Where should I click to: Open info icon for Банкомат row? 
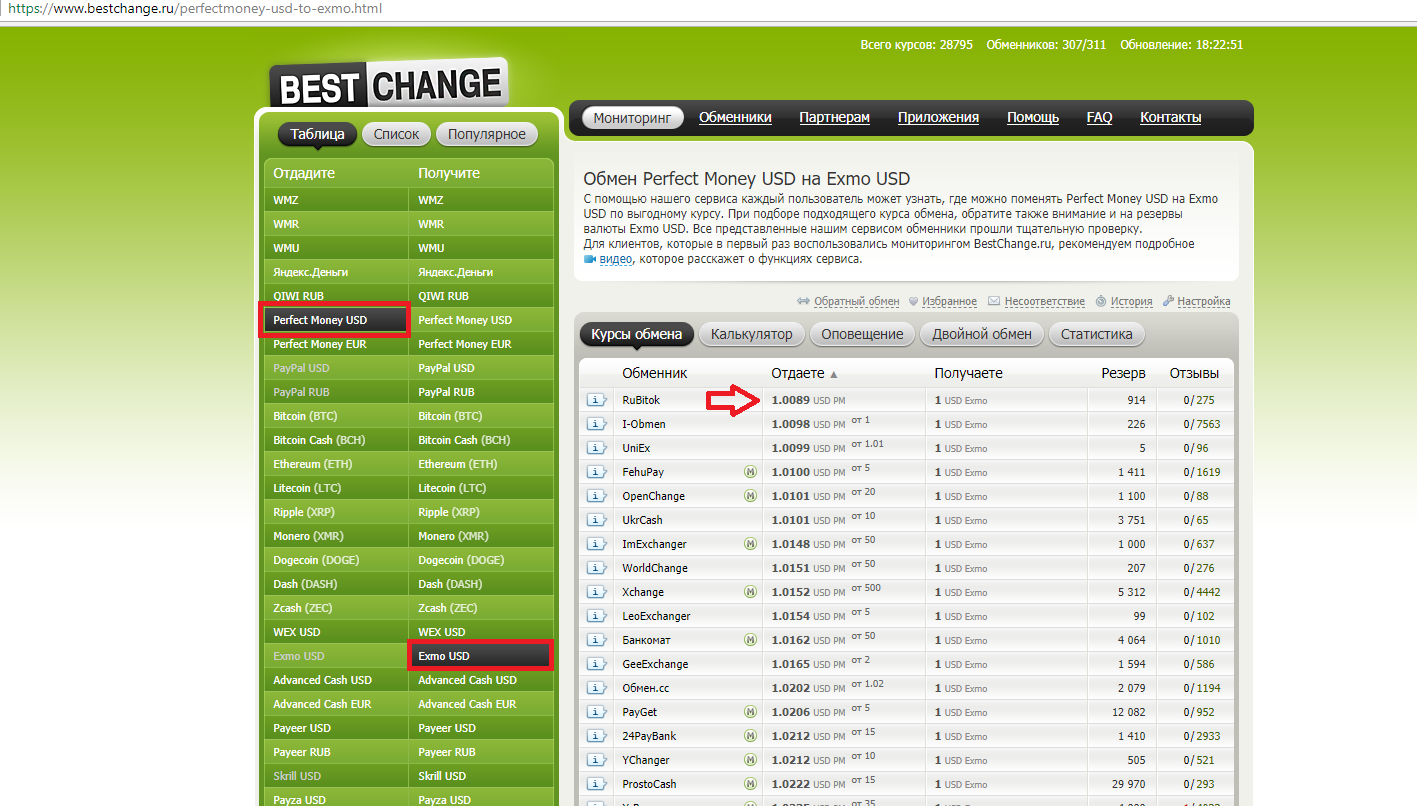pos(597,640)
